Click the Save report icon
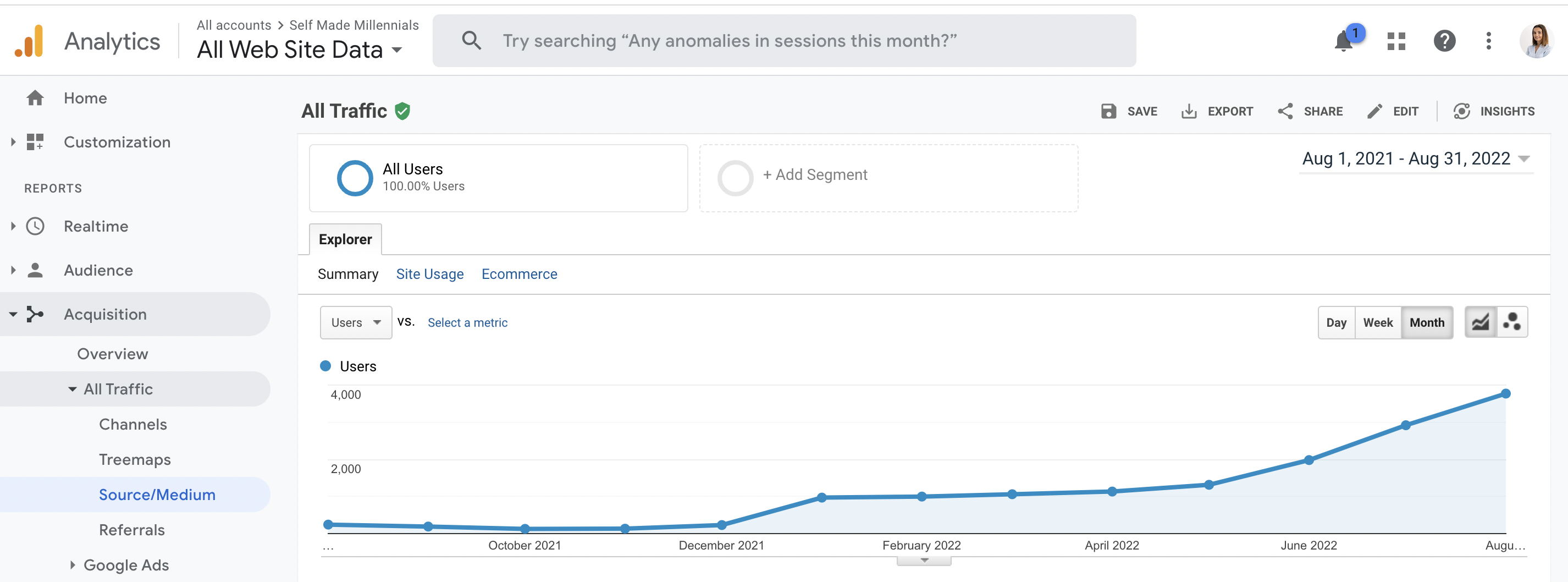 coord(1108,112)
